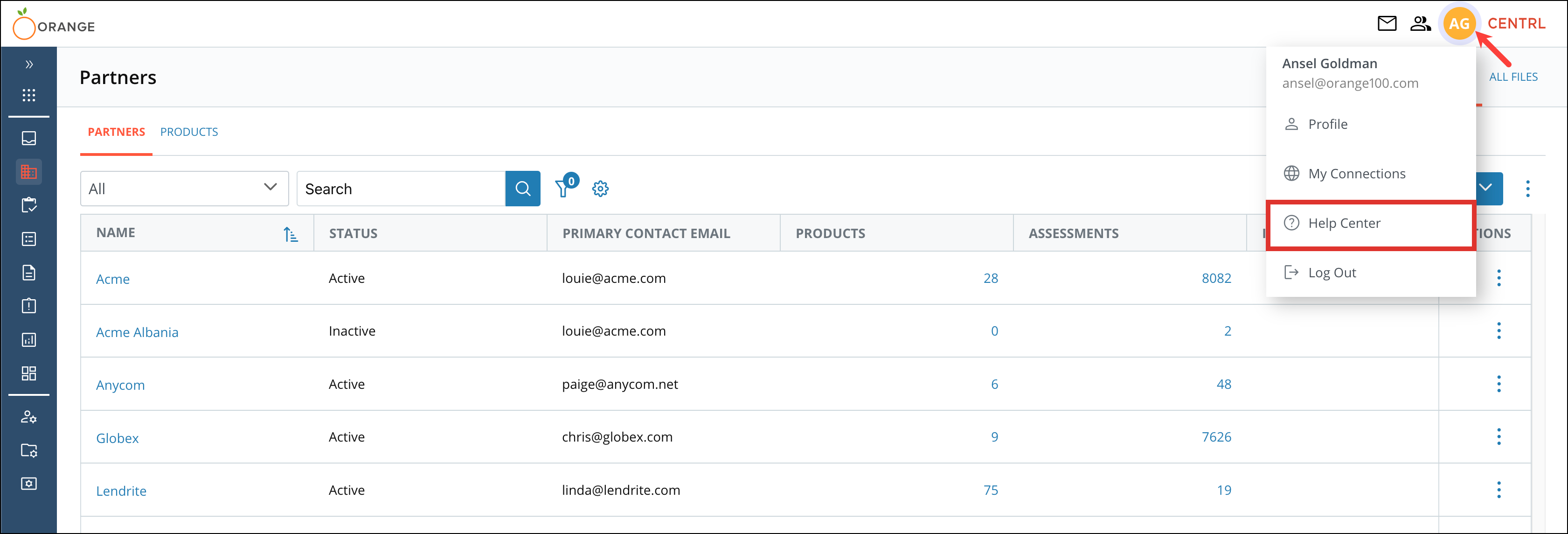1568x534 pixels.
Task: Open the Globex partner link
Action: [118, 438]
